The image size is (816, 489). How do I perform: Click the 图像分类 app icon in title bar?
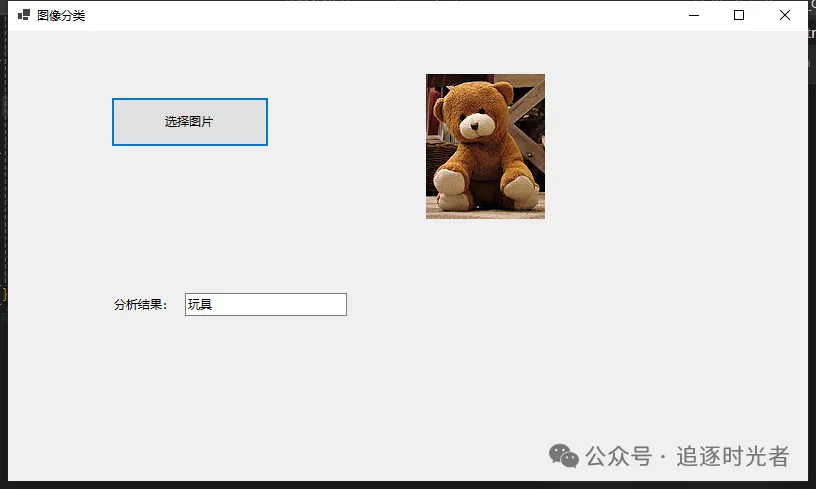point(24,15)
